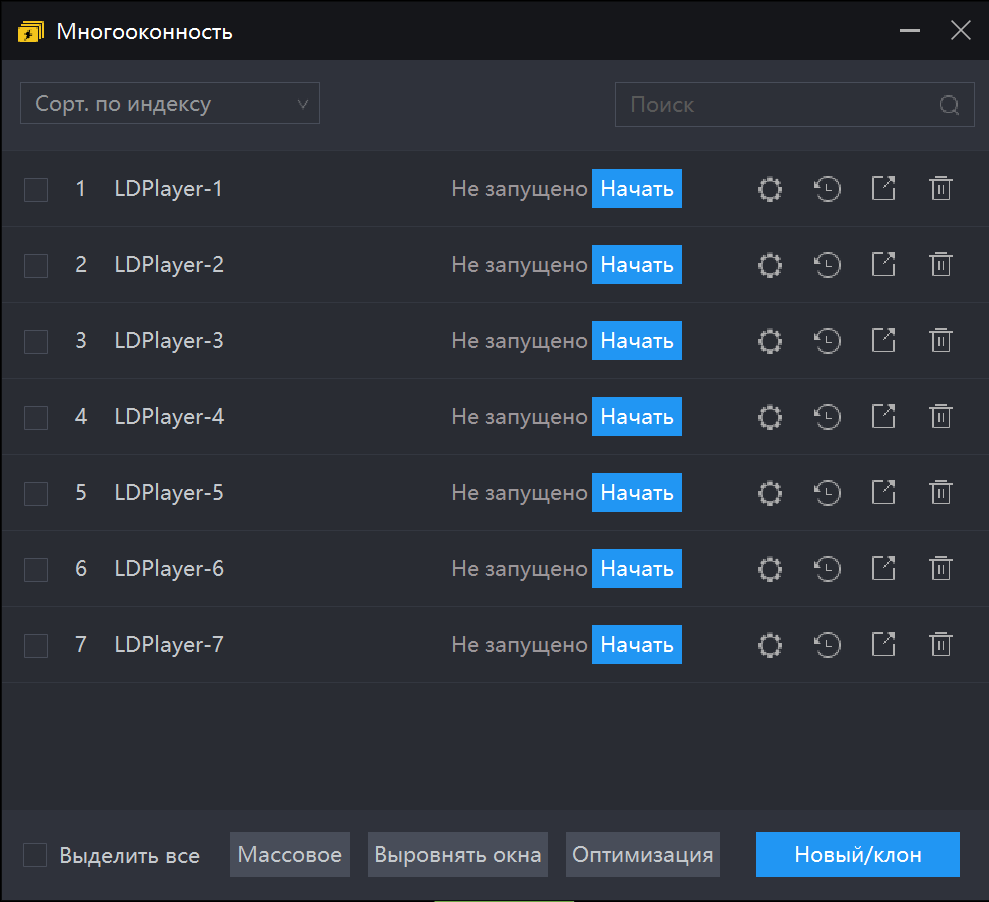Delete LDPlayer-1 with trash icon
989x902 pixels.
point(940,189)
